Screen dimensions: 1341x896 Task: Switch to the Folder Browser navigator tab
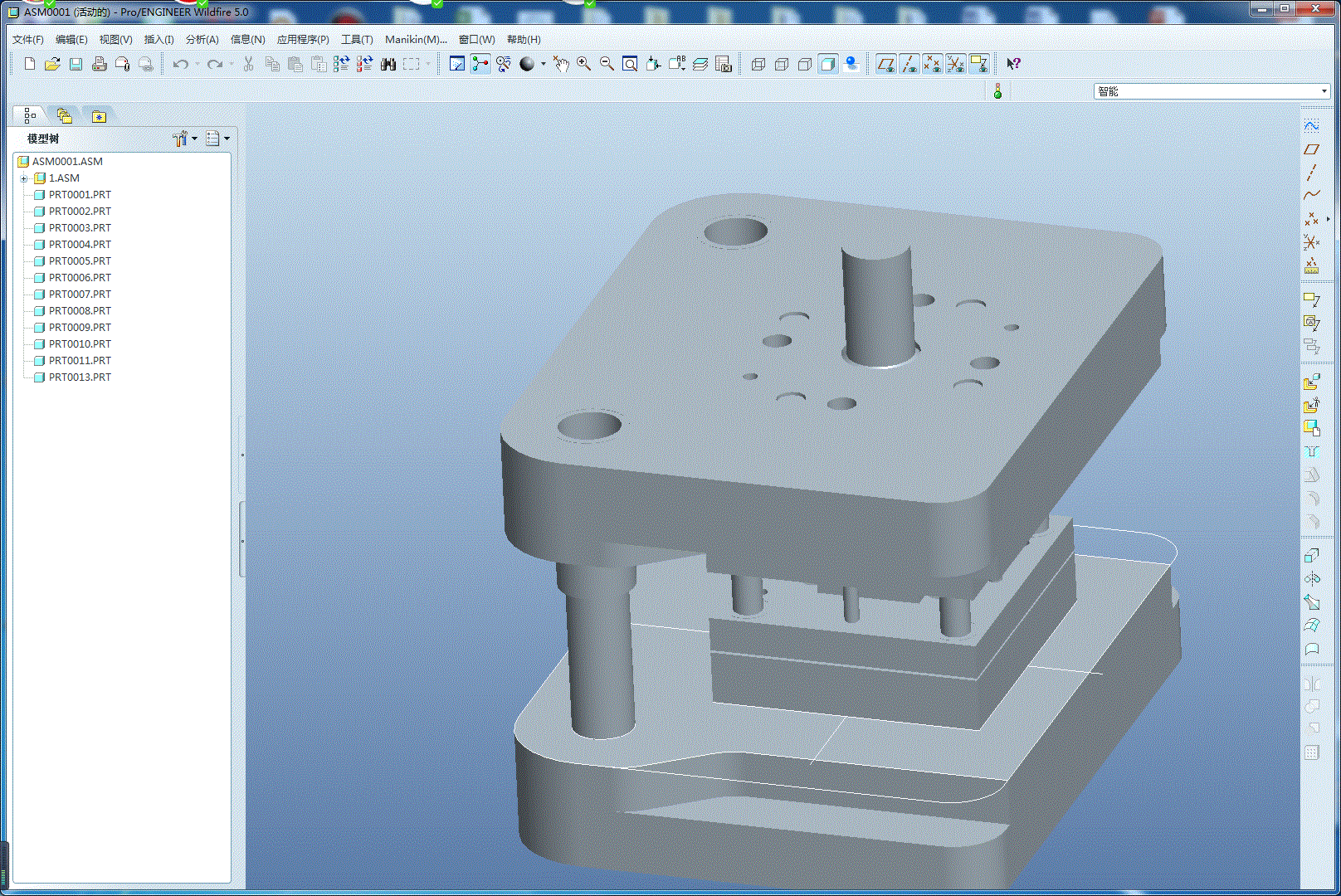pyautogui.click(x=64, y=116)
